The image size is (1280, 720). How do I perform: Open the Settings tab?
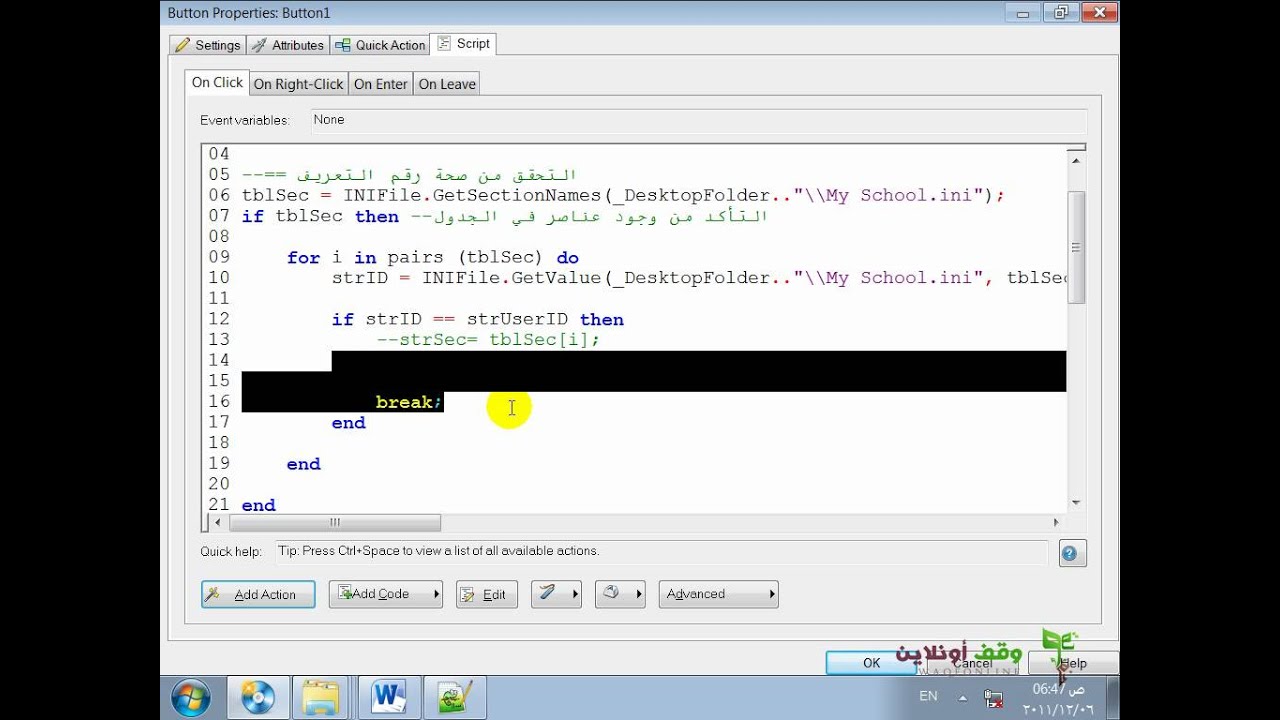tap(207, 45)
